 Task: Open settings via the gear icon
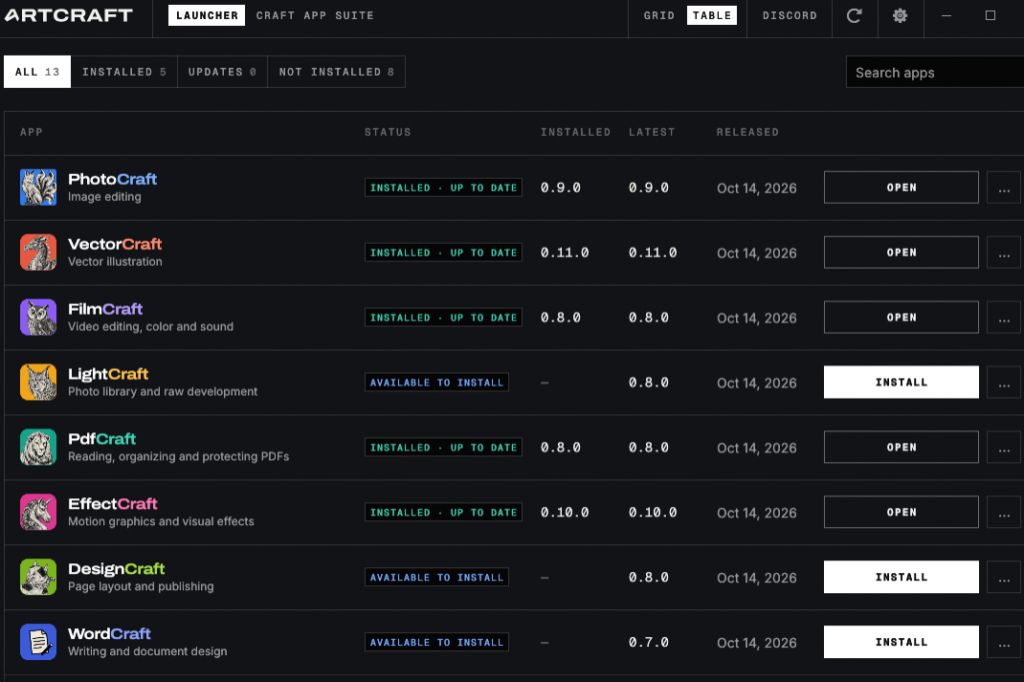click(900, 15)
